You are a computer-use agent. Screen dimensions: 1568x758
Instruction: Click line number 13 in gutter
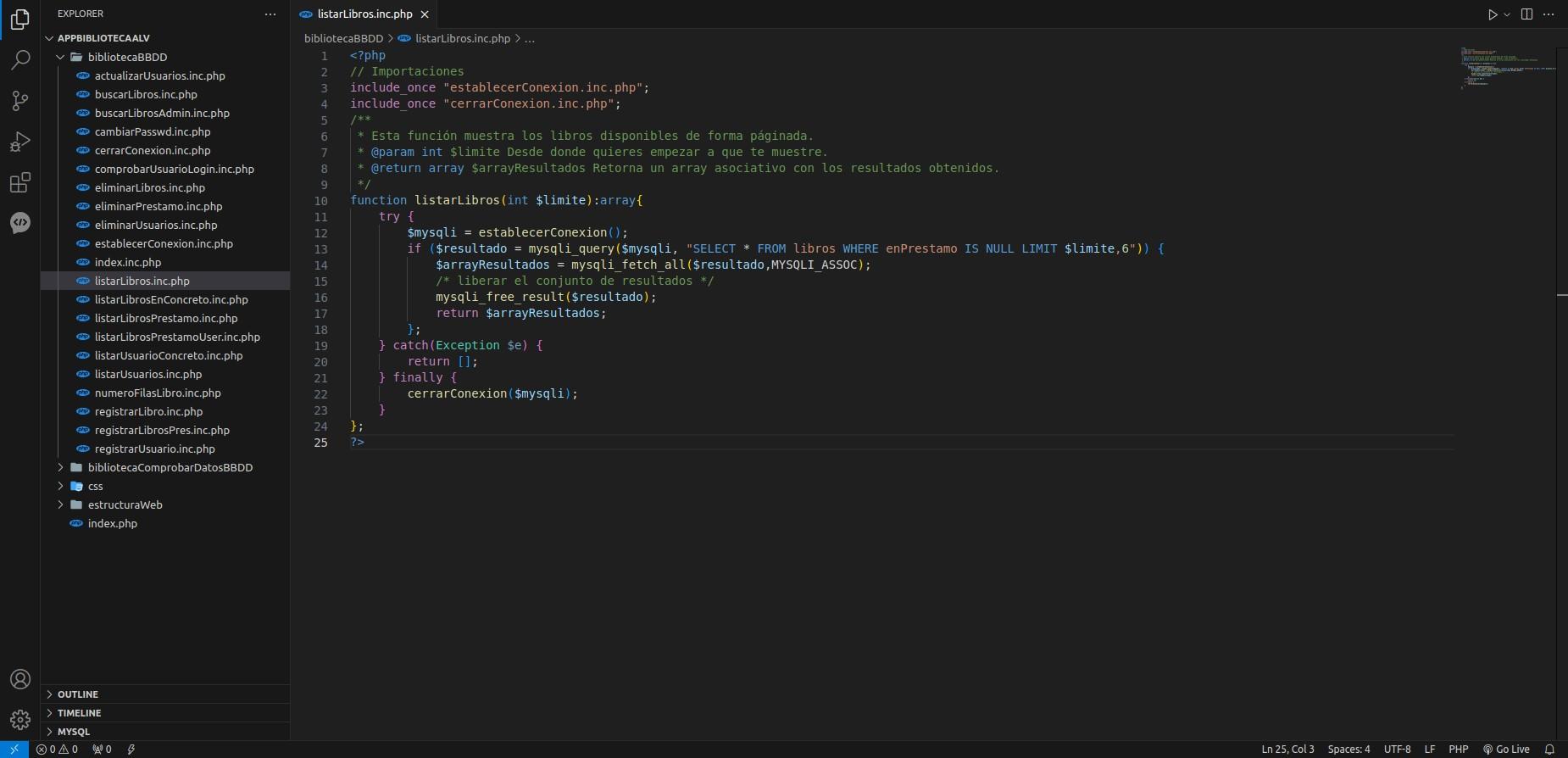click(320, 249)
